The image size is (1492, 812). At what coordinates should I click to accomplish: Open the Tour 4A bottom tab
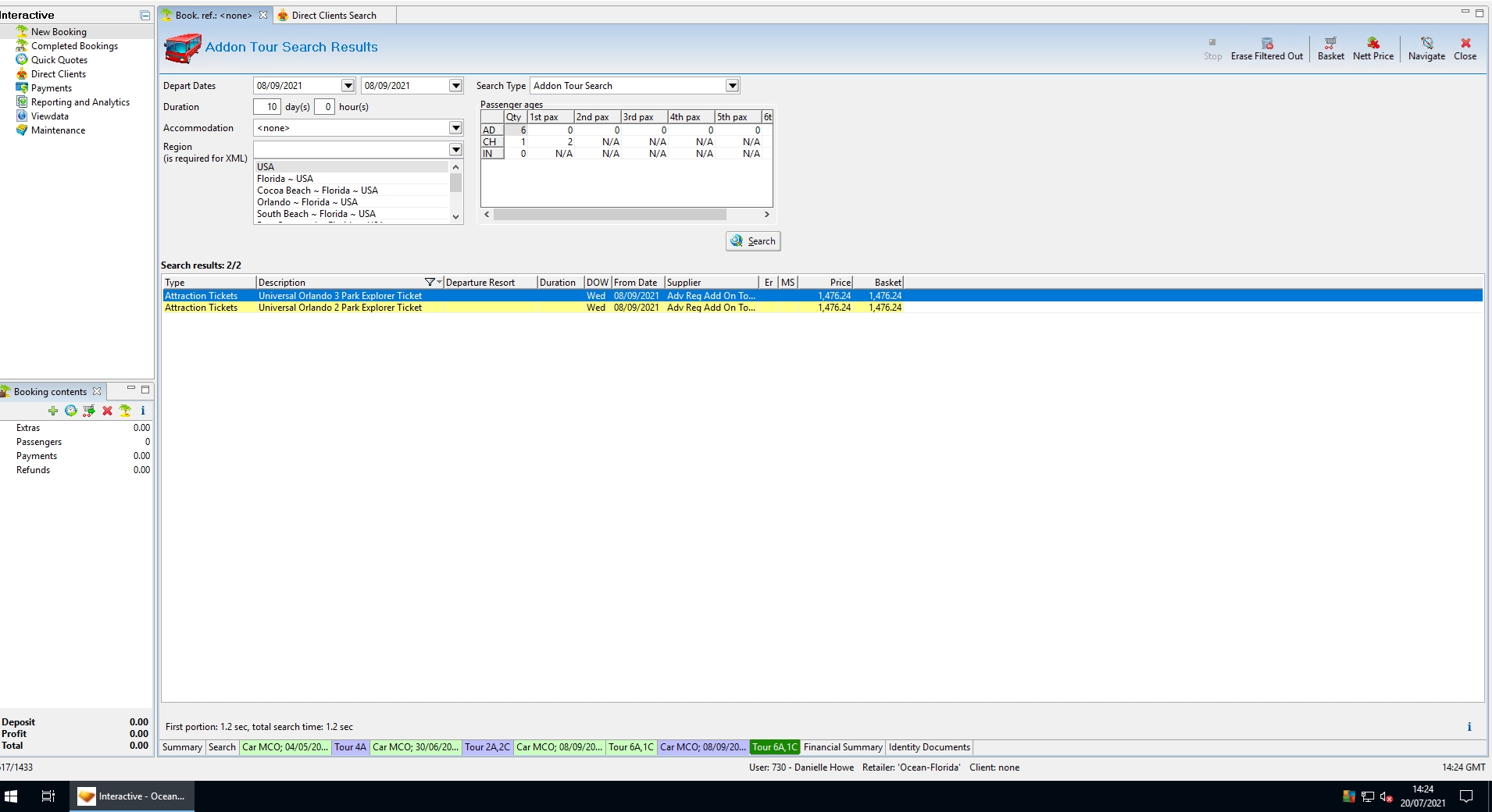(x=350, y=747)
